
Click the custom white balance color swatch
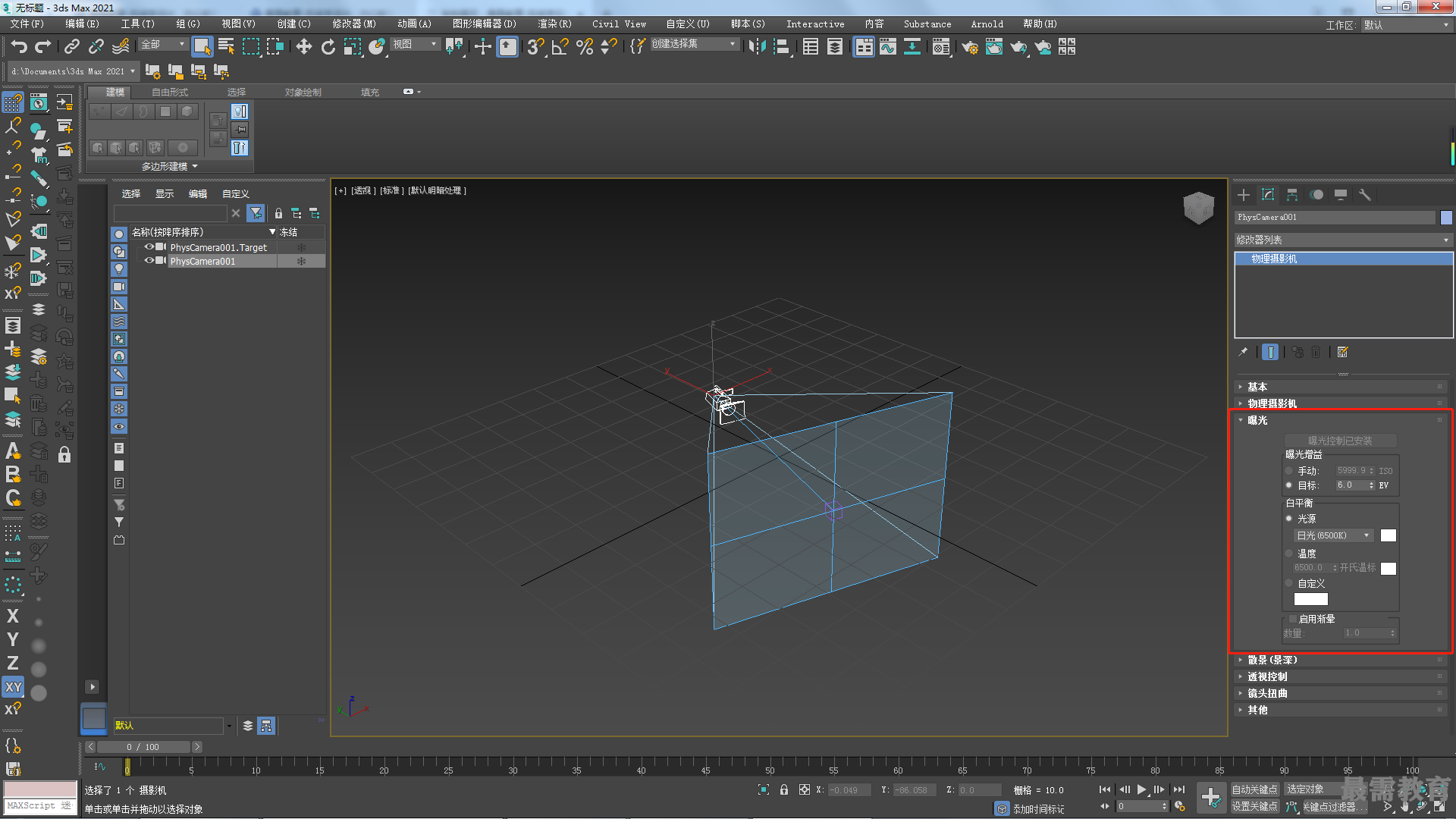click(1310, 599)
